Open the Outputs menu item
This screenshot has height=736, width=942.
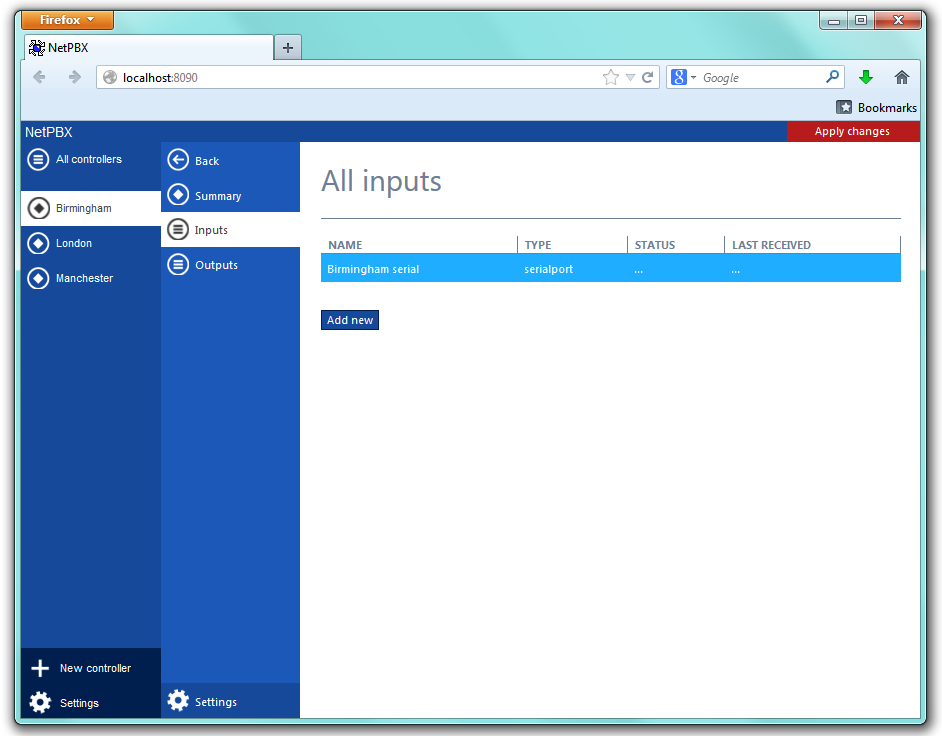click(x=216, y=265)
